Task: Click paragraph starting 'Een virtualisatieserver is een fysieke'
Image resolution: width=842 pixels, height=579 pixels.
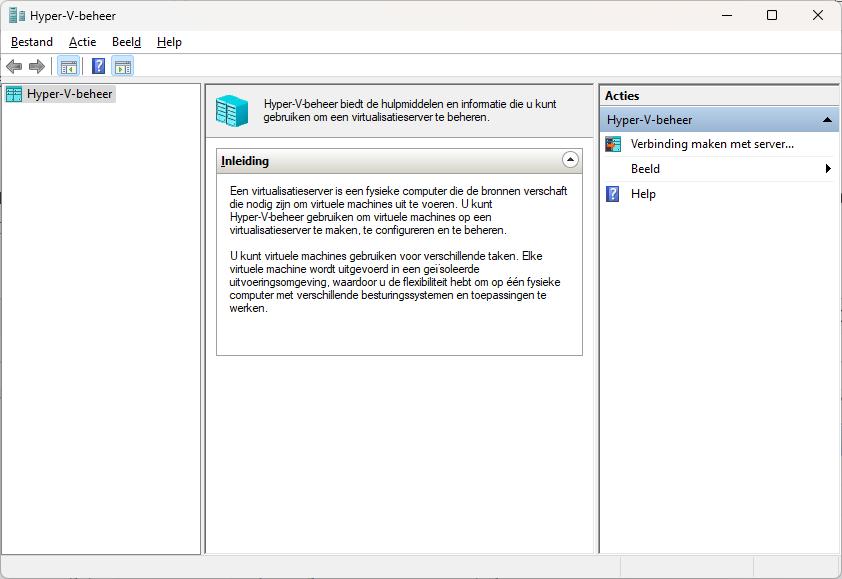Action: (x=398, y=211)
